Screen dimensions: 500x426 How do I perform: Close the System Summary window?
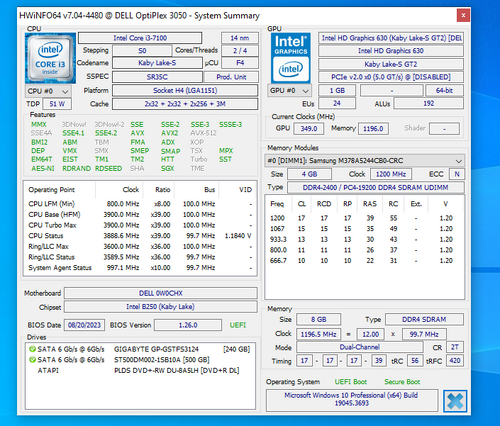click(463, 15)
